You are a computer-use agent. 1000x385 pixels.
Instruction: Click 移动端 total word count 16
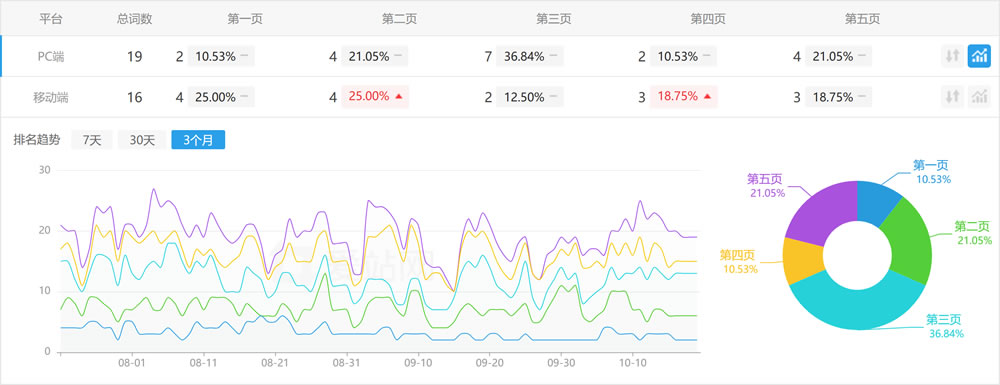(x=135, y=98)
